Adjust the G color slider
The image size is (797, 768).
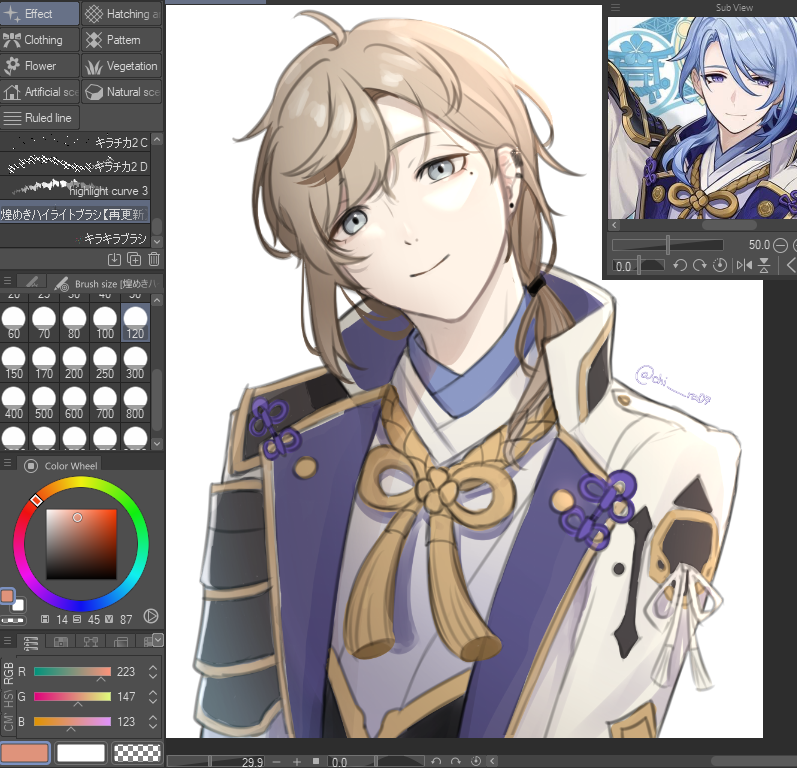tap(72, 696)
